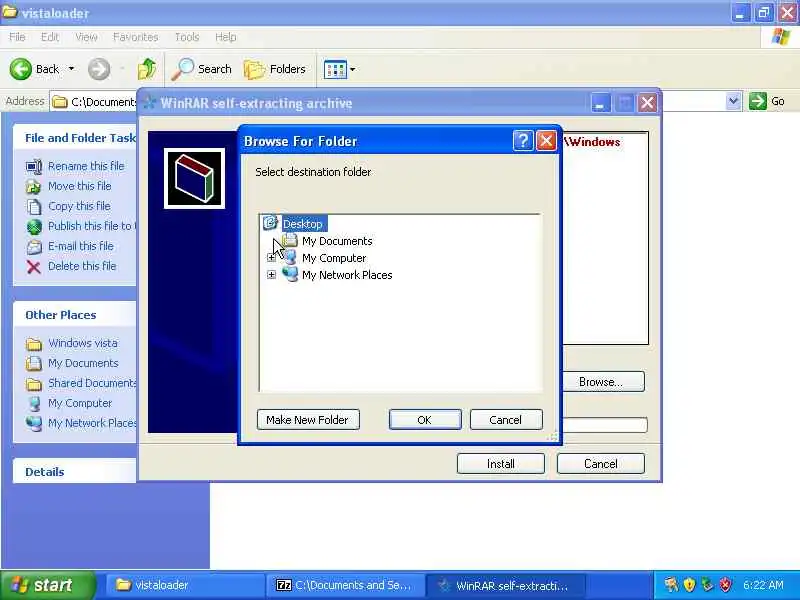Close the Browse For Folder dialog
The image size is (800, 600).
point(546,140)
